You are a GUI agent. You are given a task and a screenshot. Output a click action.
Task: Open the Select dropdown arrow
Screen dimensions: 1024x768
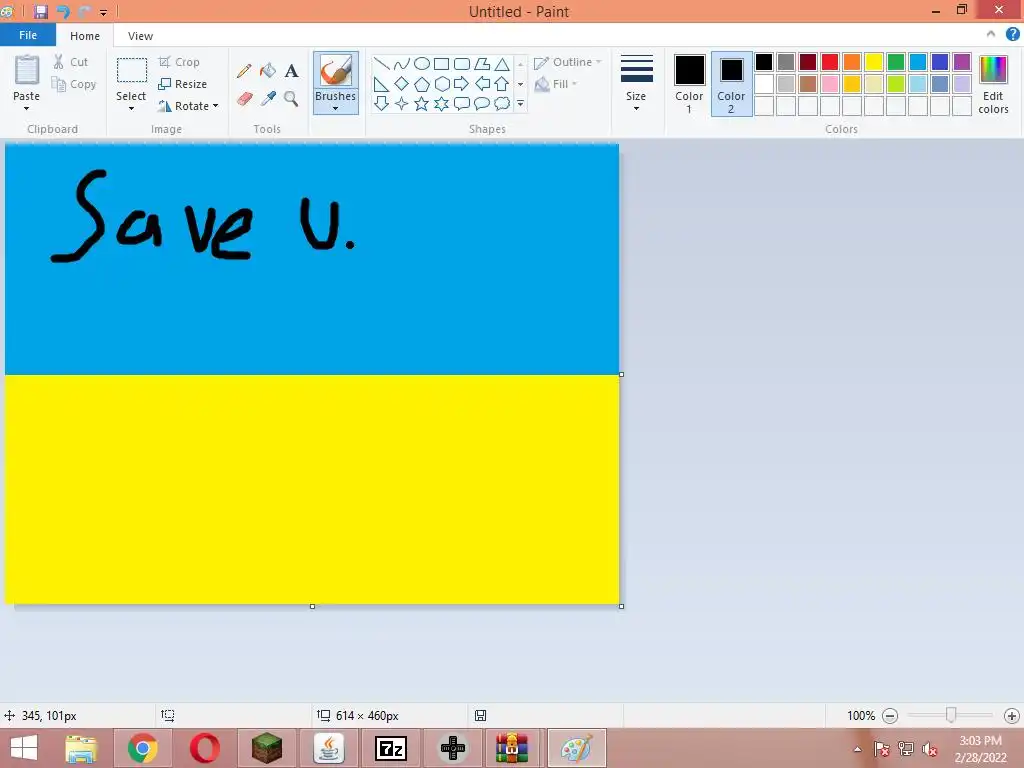coord(131,108)
